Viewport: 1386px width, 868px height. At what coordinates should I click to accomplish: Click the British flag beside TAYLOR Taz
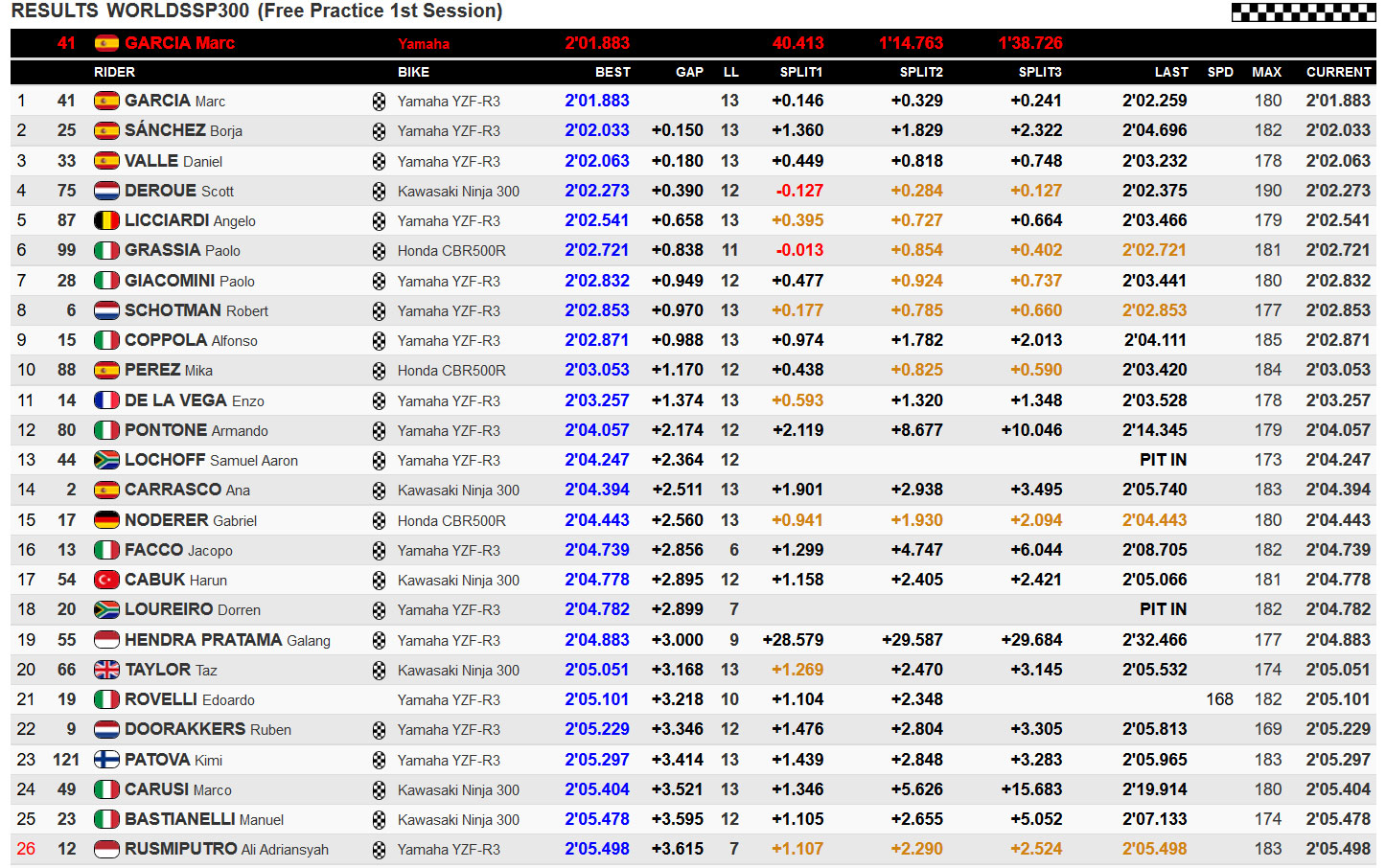(x=106, y=670)
